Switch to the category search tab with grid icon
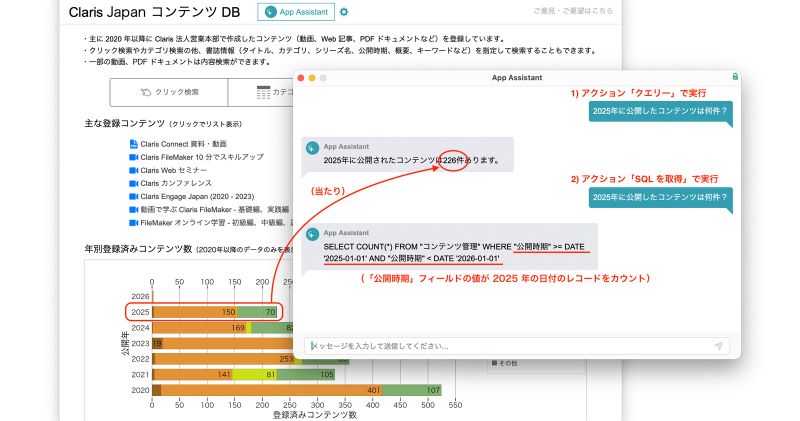 tap(264, 92)
